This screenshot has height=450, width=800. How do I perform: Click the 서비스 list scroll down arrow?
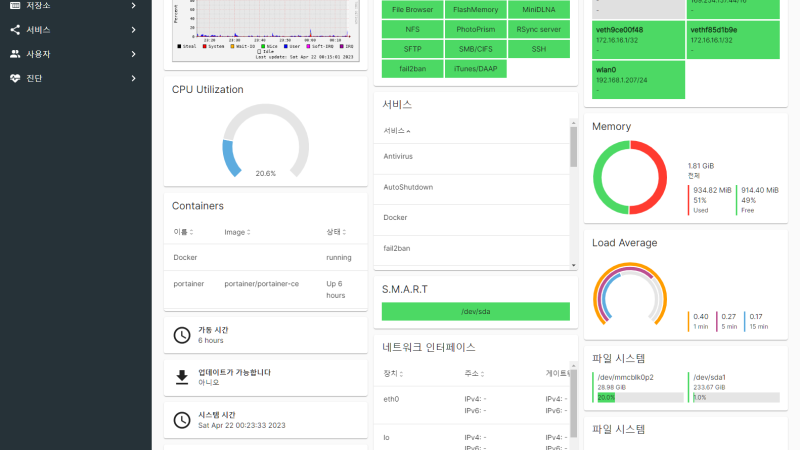573,265
